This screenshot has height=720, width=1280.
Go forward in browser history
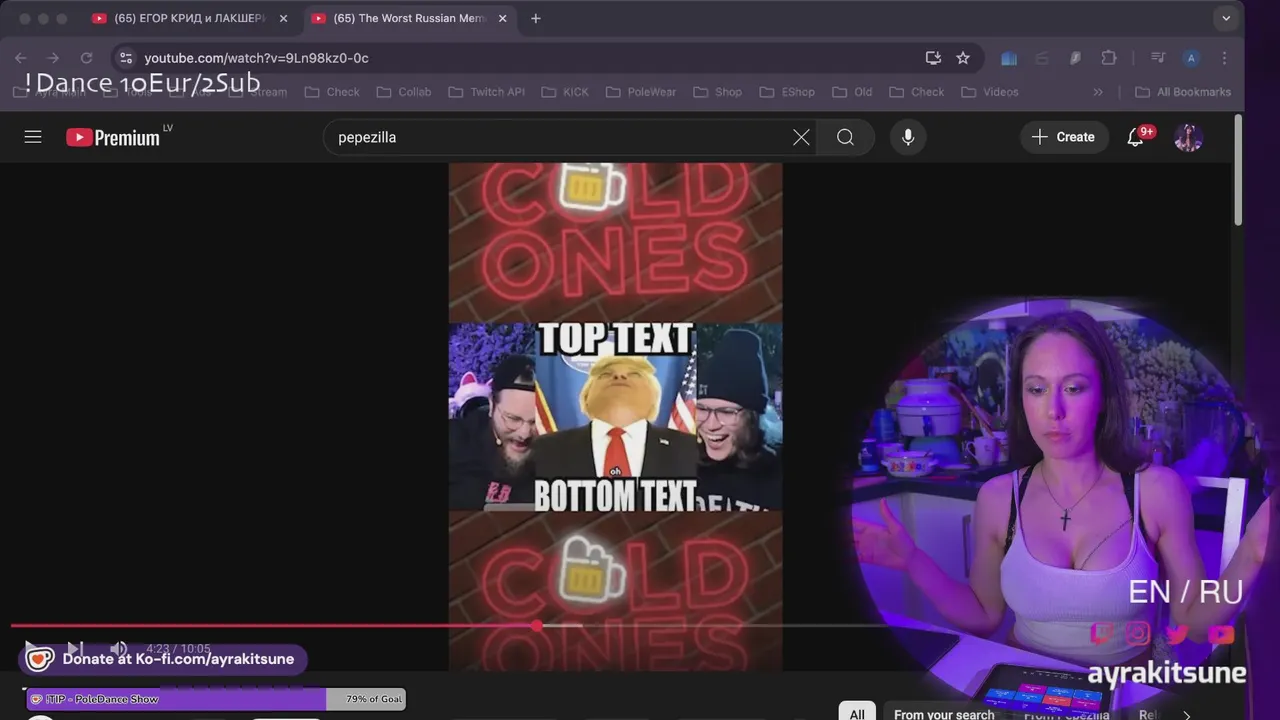pyautogui.click(x=53, y=58)
